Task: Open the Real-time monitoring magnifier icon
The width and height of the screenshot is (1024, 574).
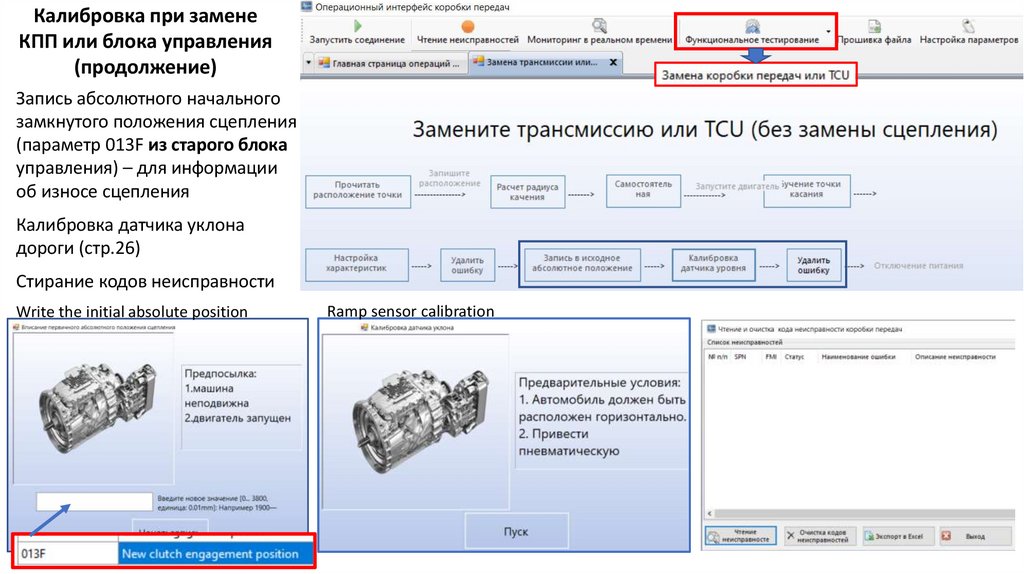Action: coord(600,25)
